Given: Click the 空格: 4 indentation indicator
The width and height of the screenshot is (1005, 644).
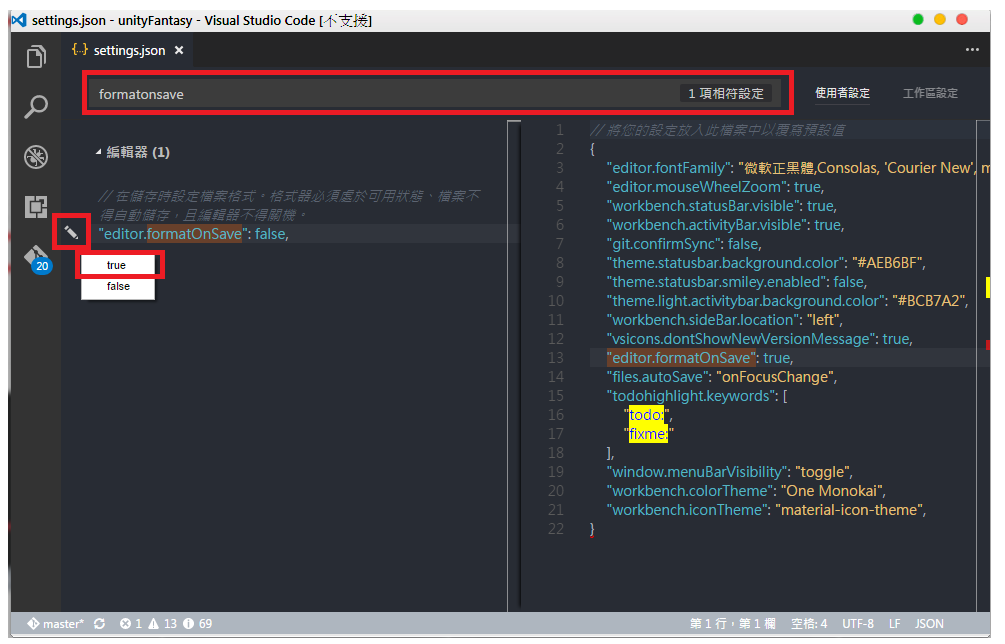Looking at the screenshot, I should 809,623.
